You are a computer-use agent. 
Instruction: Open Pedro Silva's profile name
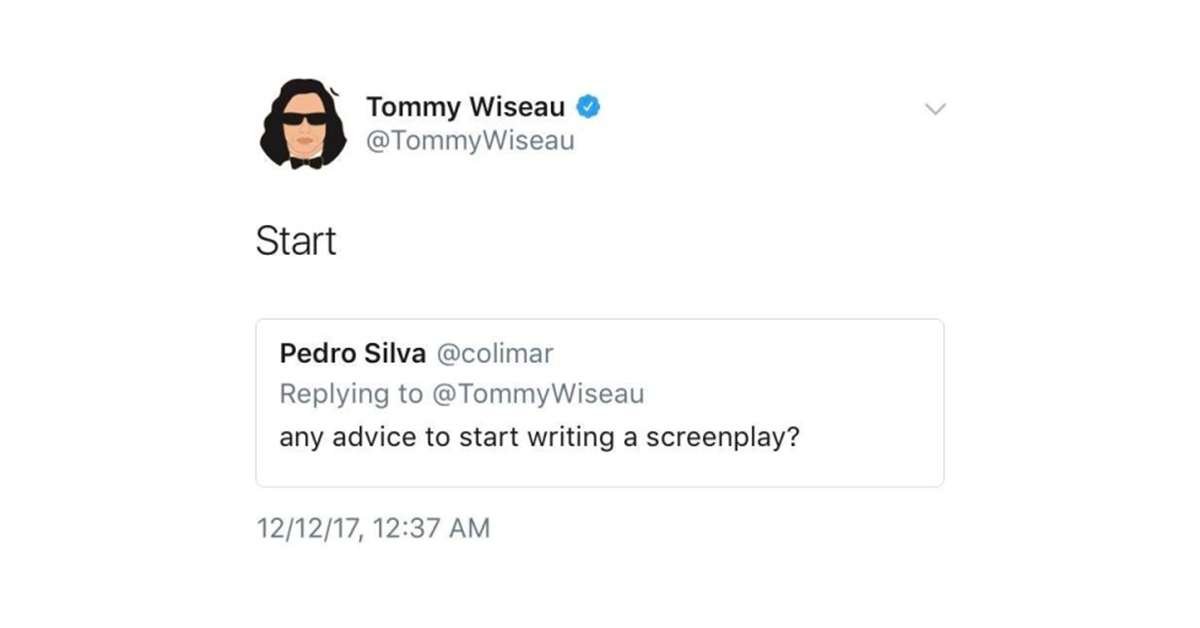(352, 354)
